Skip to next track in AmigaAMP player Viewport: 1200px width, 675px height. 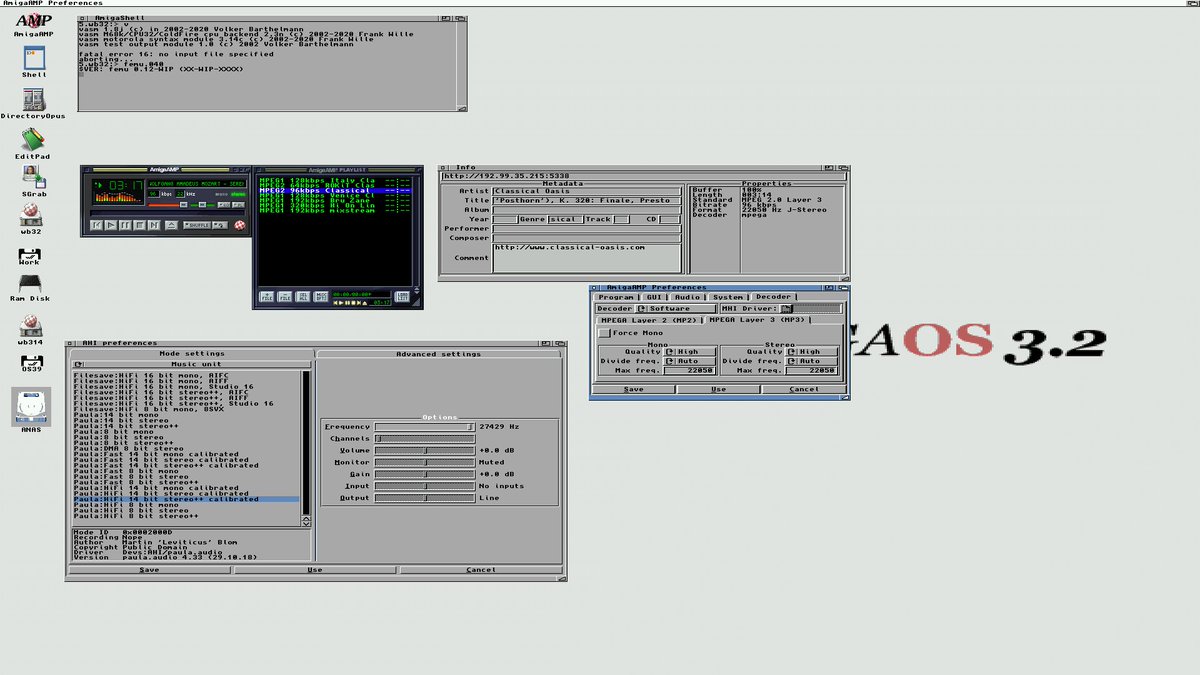click(x=154, y=225)
